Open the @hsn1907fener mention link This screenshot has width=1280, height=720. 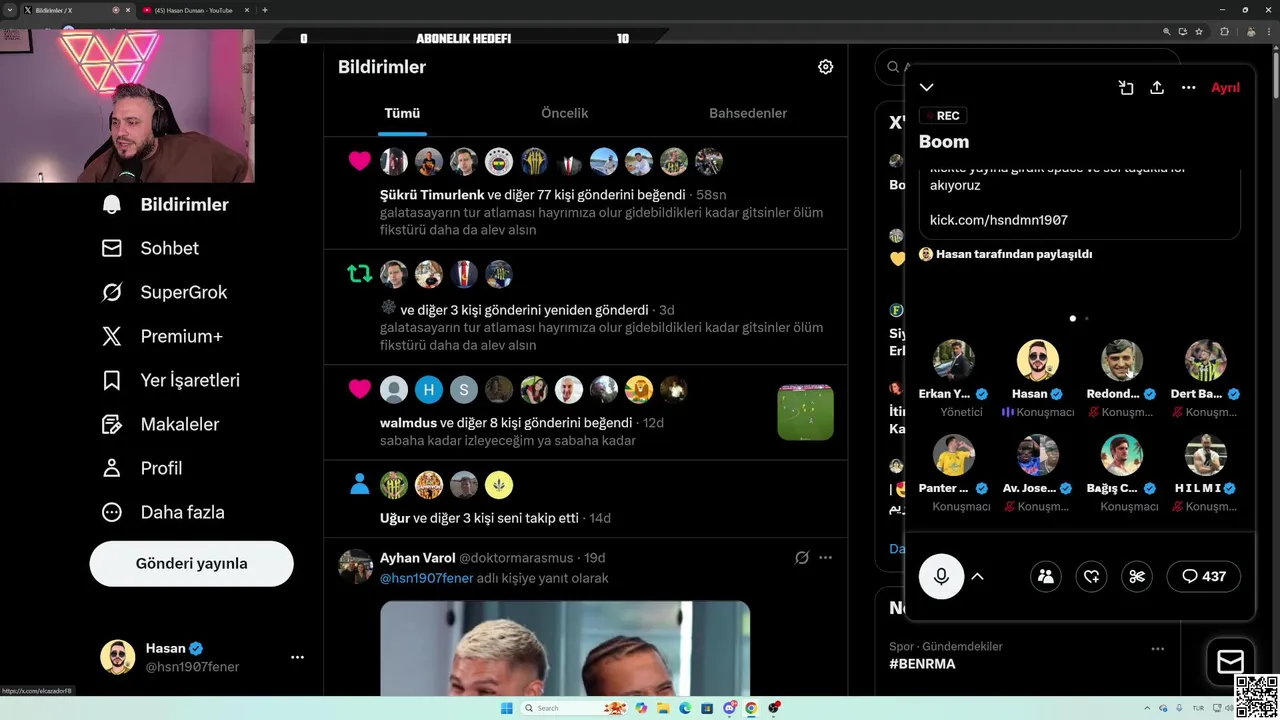(426, 578)
